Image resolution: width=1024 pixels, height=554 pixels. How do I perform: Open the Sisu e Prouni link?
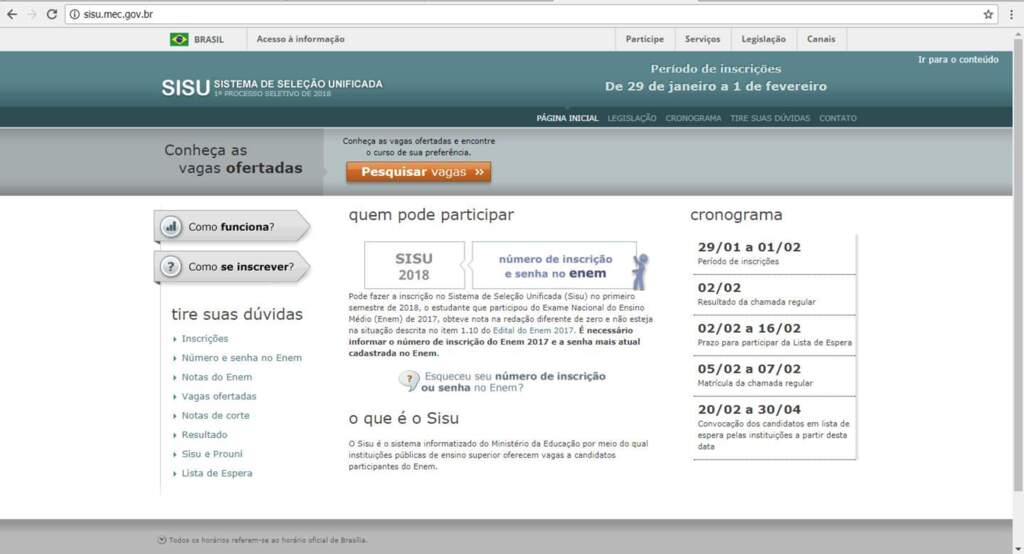tap(212, 453)
